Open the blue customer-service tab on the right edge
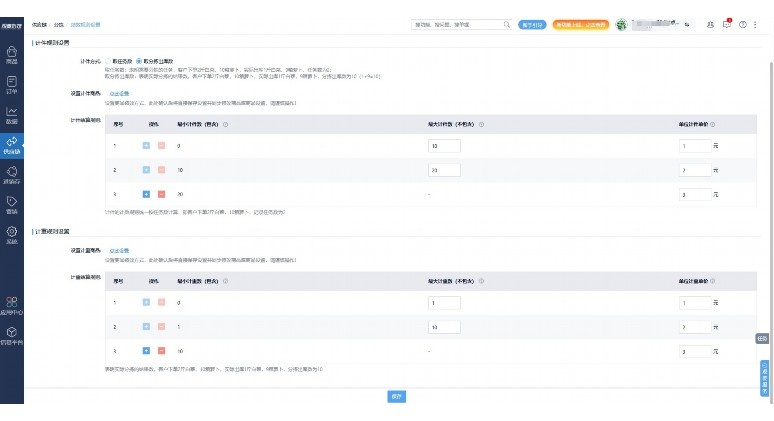 point(764,378)
